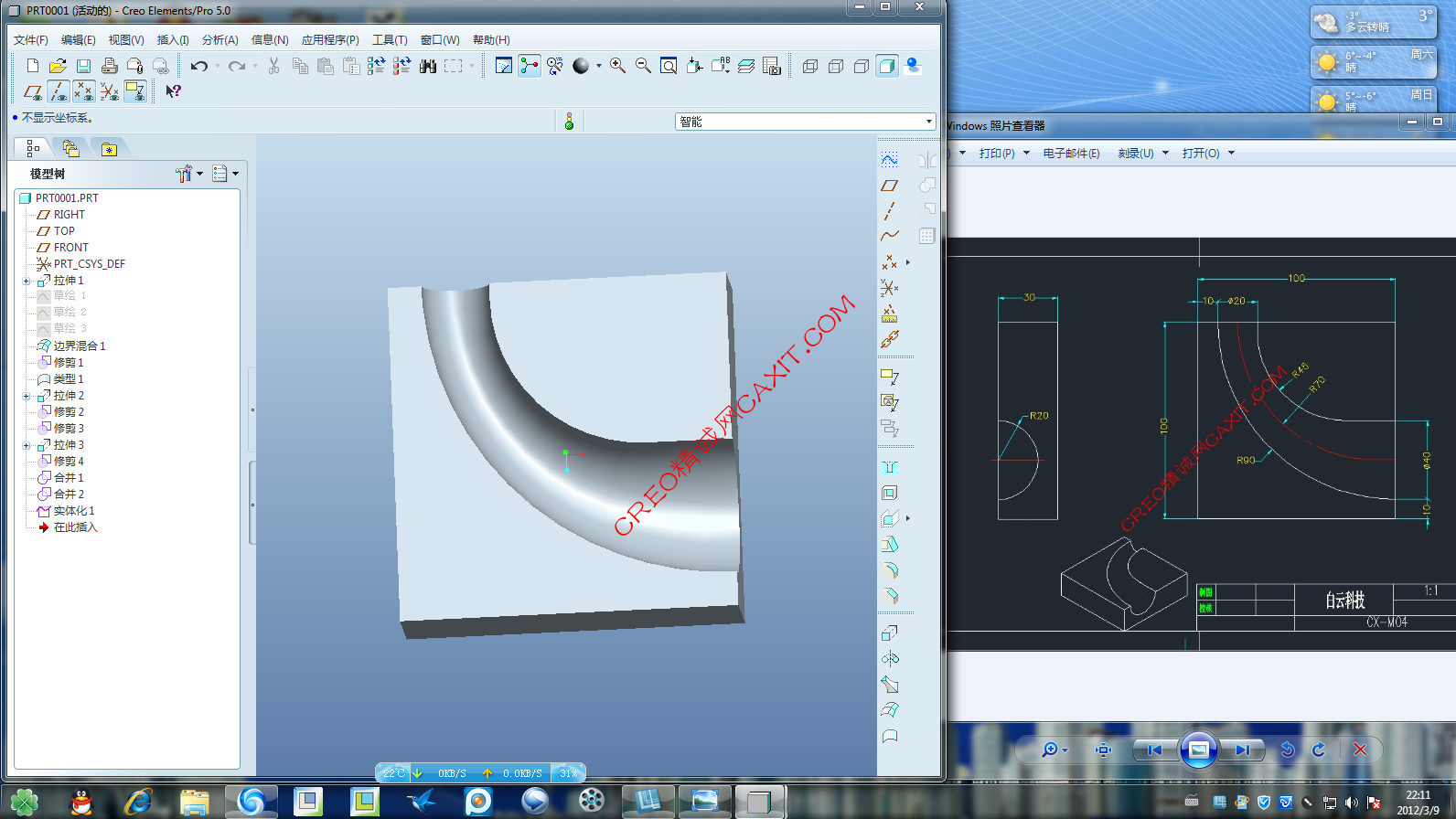Select the Datum Axis tool
Image resolution: width=1456 pixels, height=819 pixels.
click(889, 211)
